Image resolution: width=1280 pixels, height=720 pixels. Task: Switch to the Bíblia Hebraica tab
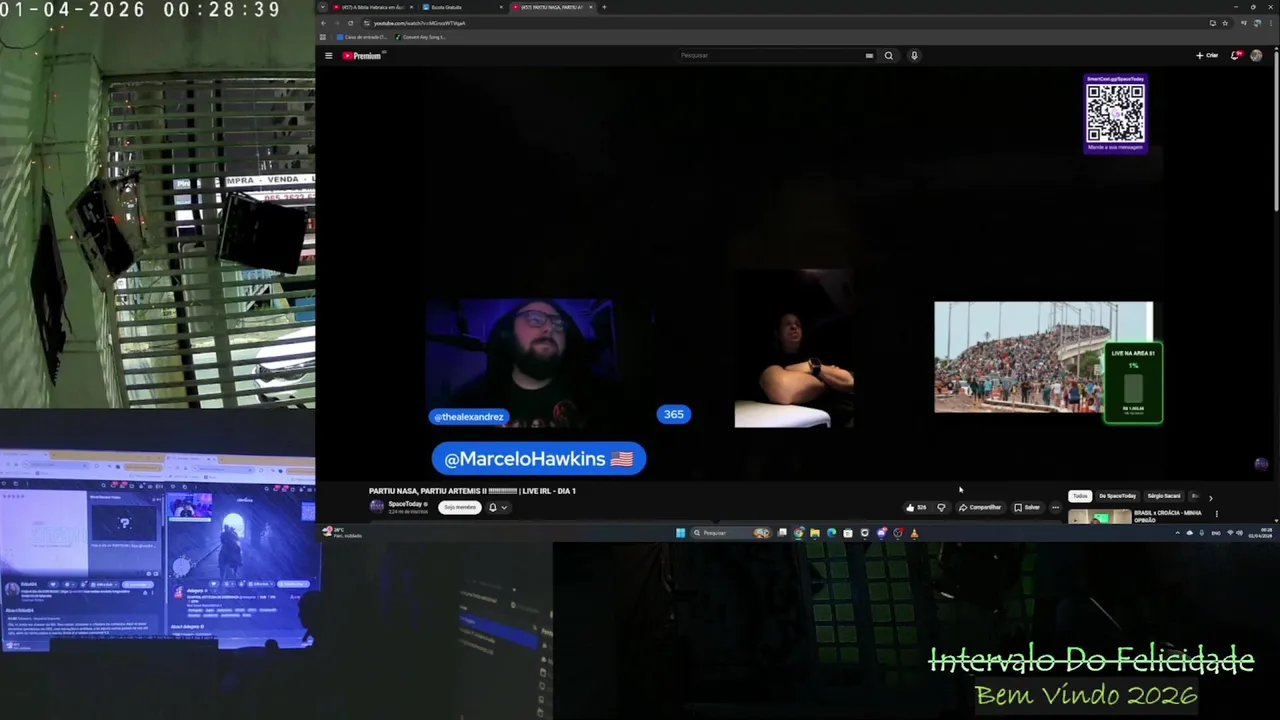coord(372,7)
